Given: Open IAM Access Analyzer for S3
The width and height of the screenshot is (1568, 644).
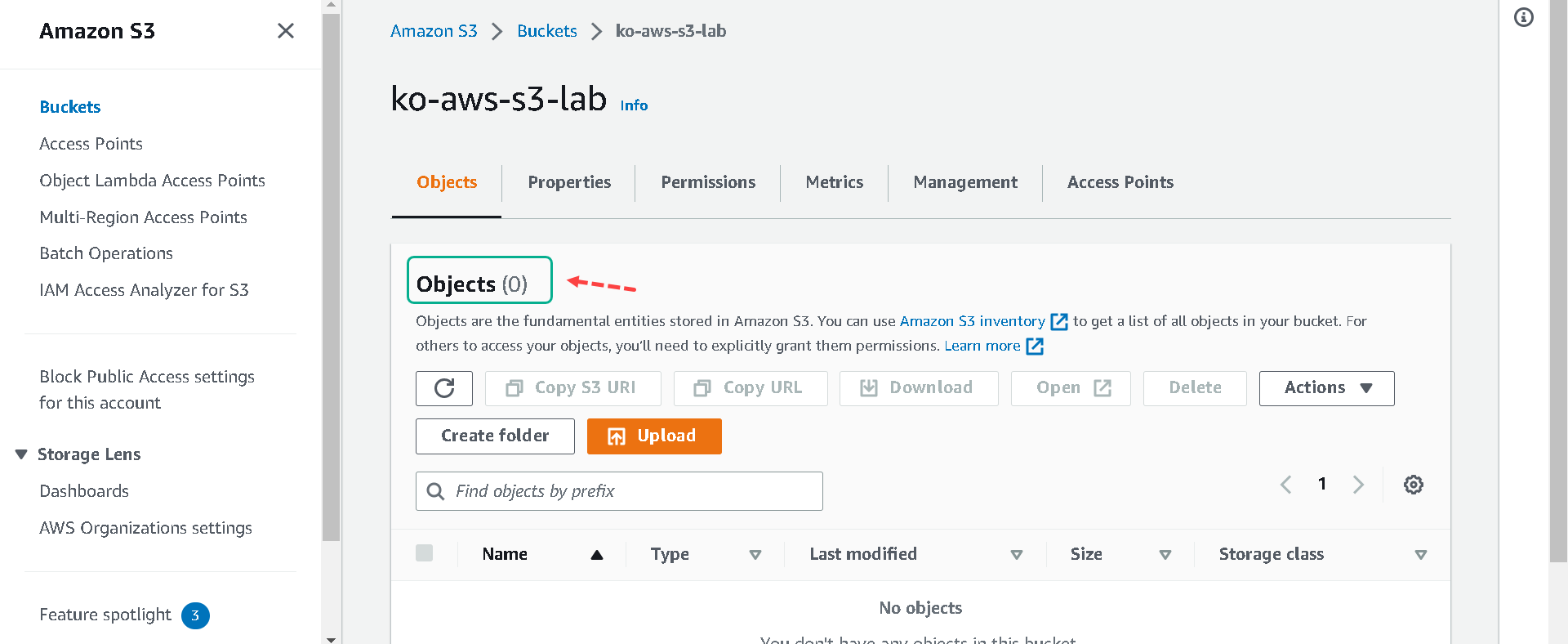Looking at the screenshot, I should [x=144, y=290].
